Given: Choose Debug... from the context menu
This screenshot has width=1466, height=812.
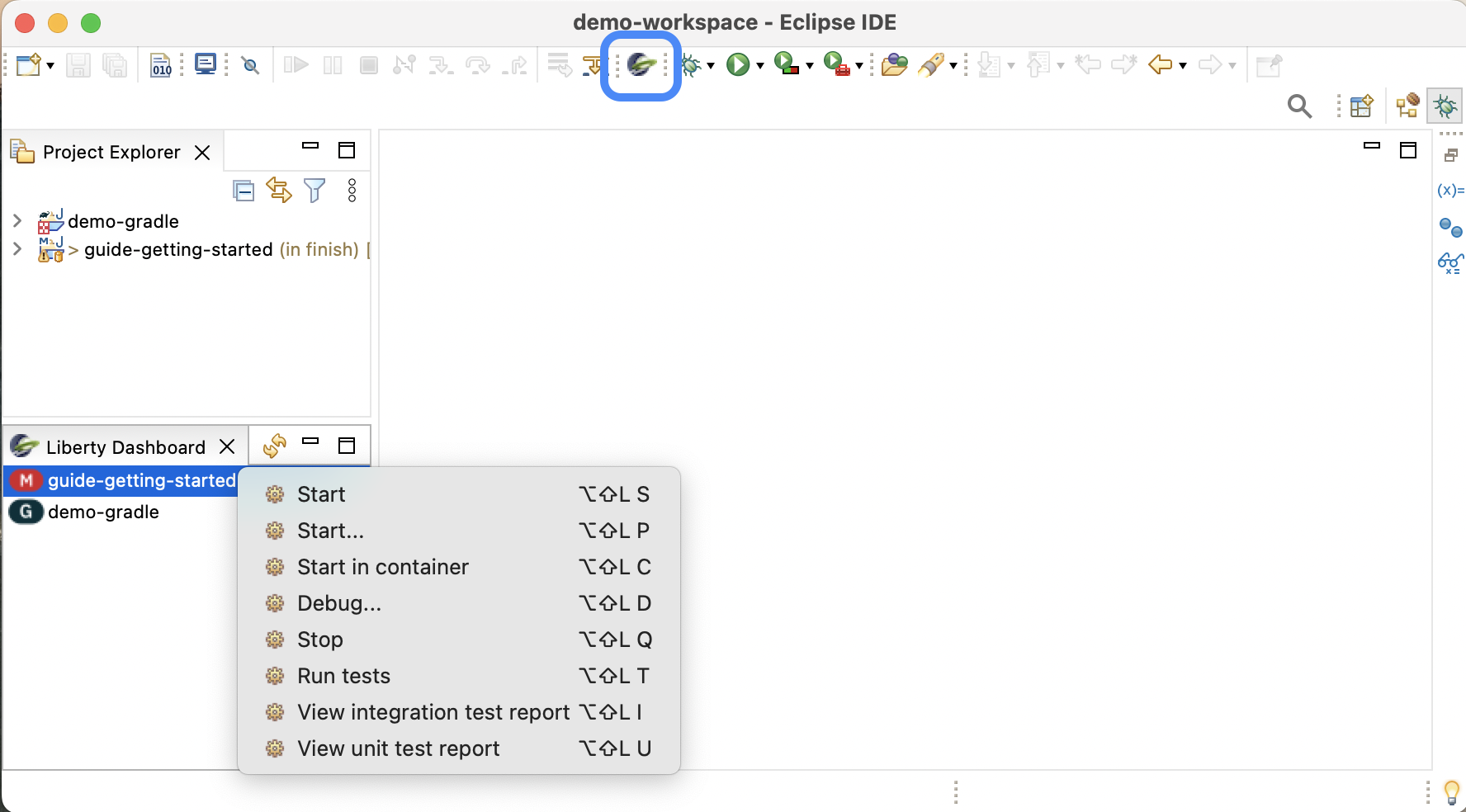Looking at the screenshot, I should click(458, 603).
